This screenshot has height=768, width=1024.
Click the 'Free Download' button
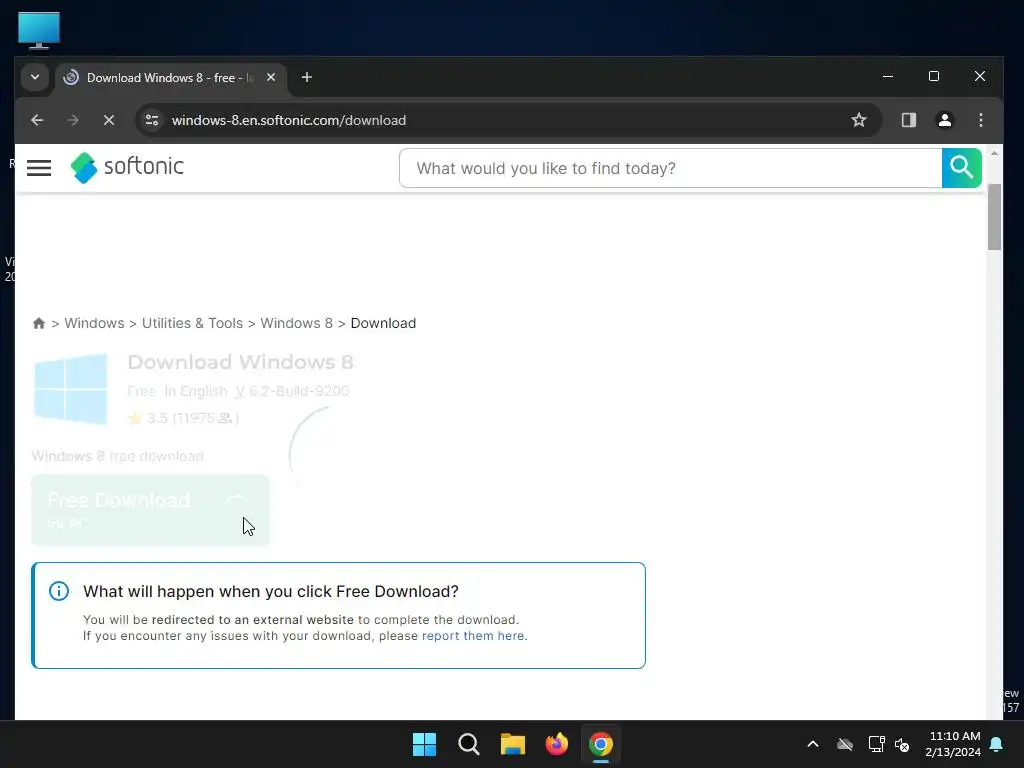[x=150, y=510]
